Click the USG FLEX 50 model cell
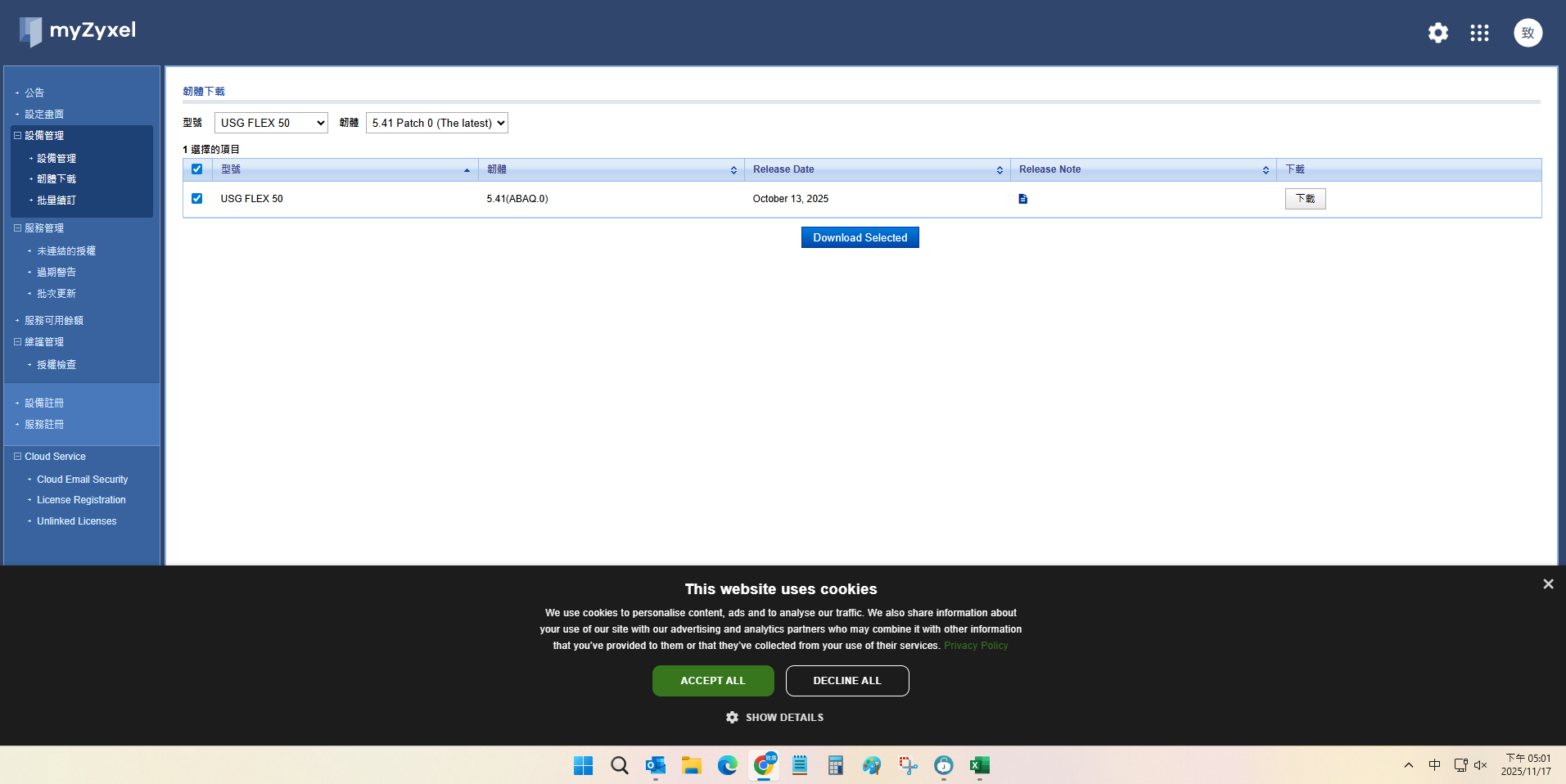The width and height of the screenshot is (1566, 784). pyautogui.click(x=252, y=199)
